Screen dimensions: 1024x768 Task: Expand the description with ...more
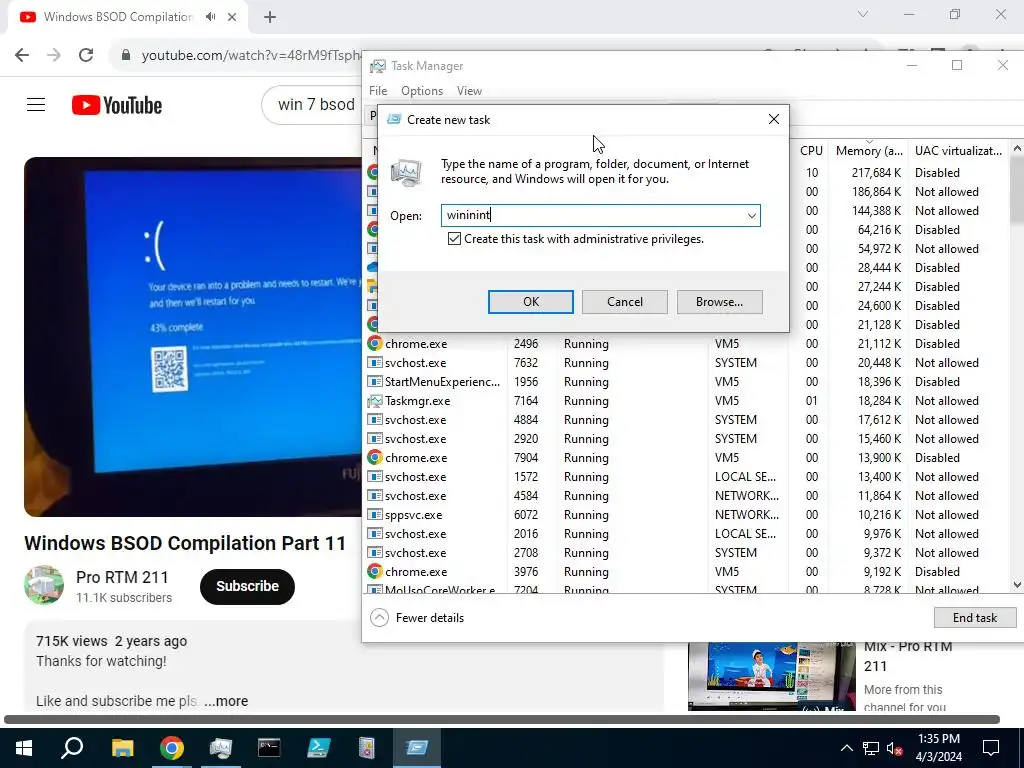pos(225,701)
